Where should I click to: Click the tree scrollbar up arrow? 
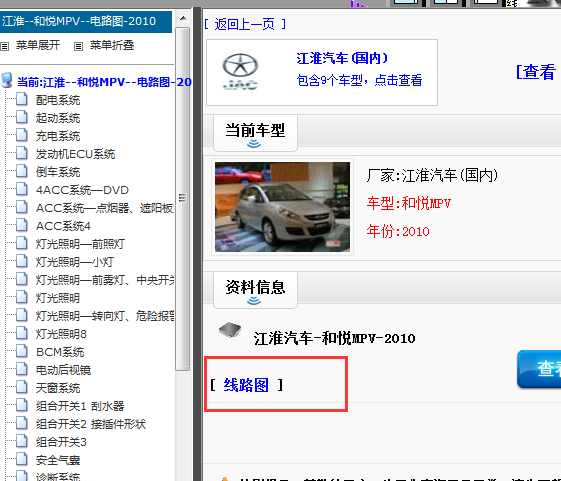coord(183,18)
